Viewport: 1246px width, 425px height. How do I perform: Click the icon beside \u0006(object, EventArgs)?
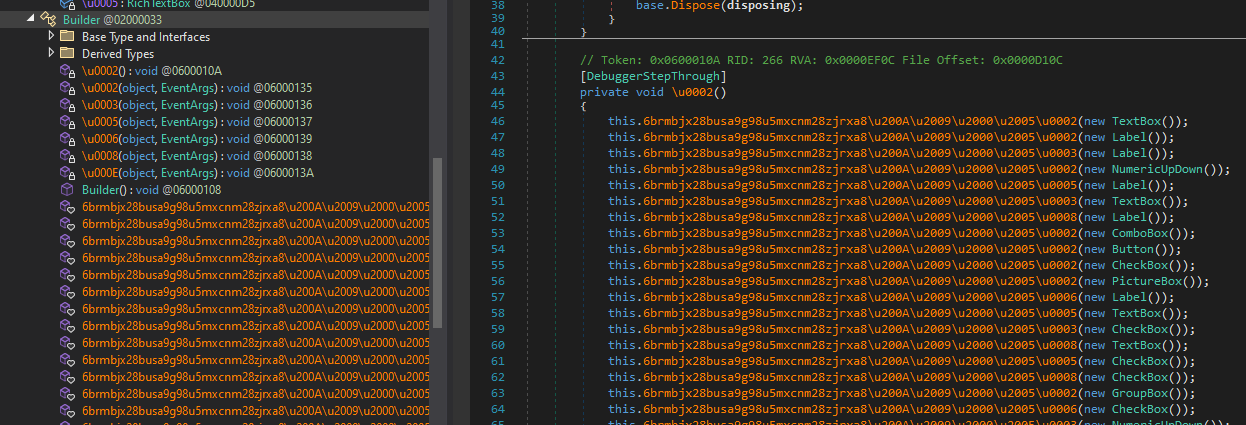pos(67,139)
